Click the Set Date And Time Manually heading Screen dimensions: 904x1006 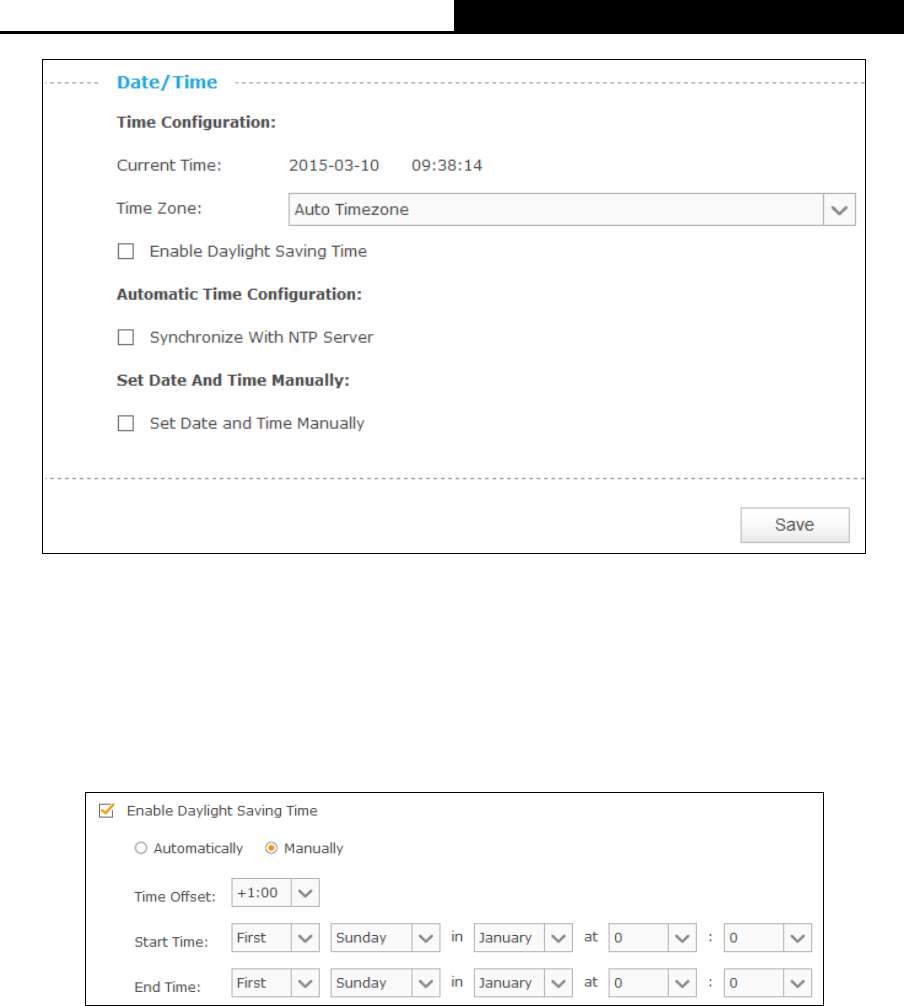pyautogui.click(x=233, y=380)
